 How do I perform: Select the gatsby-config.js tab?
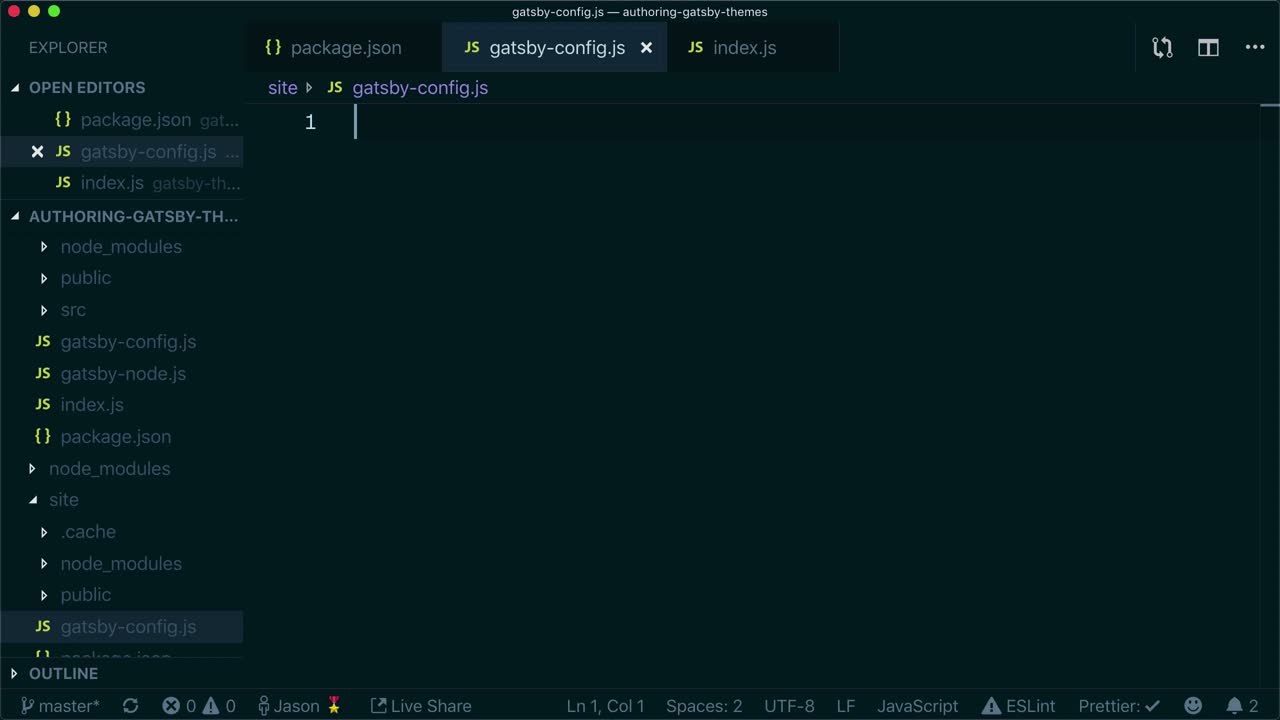click(x=554, y=47)
